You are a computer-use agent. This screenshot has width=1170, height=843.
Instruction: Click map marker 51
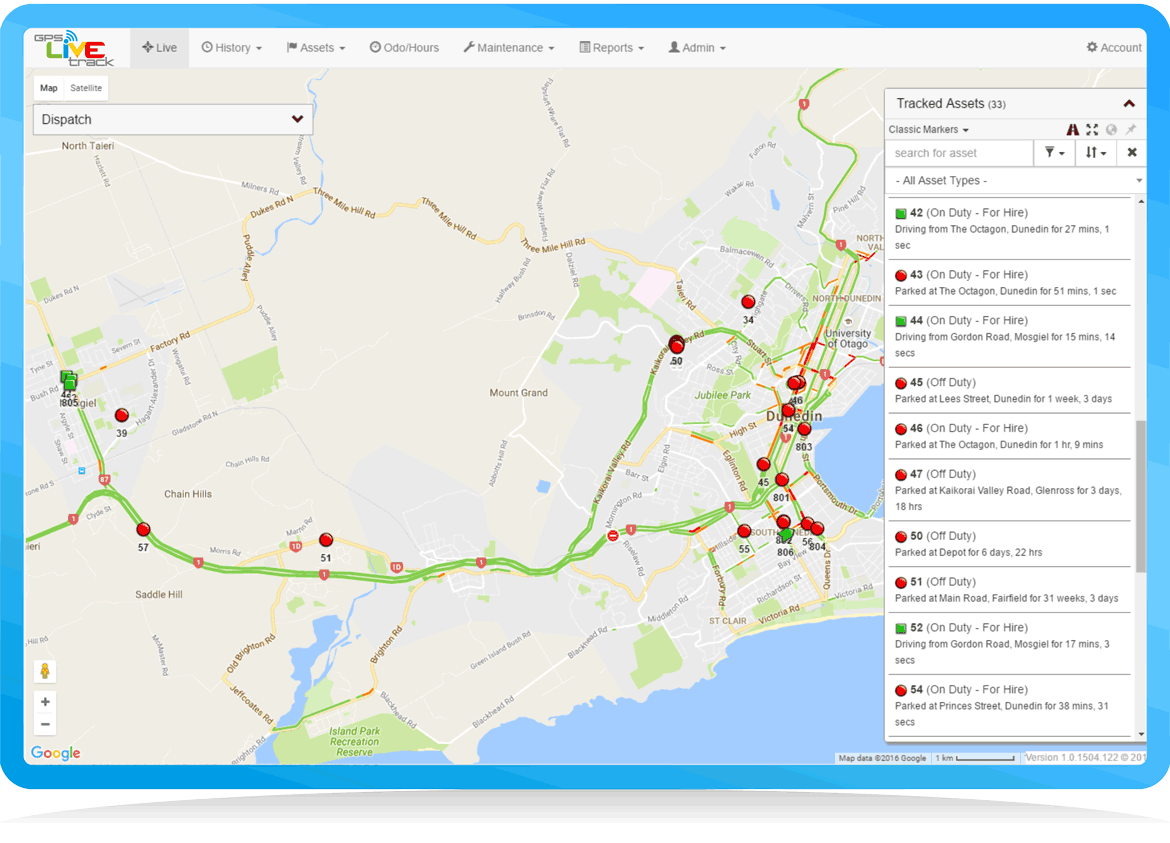(326, 539)
